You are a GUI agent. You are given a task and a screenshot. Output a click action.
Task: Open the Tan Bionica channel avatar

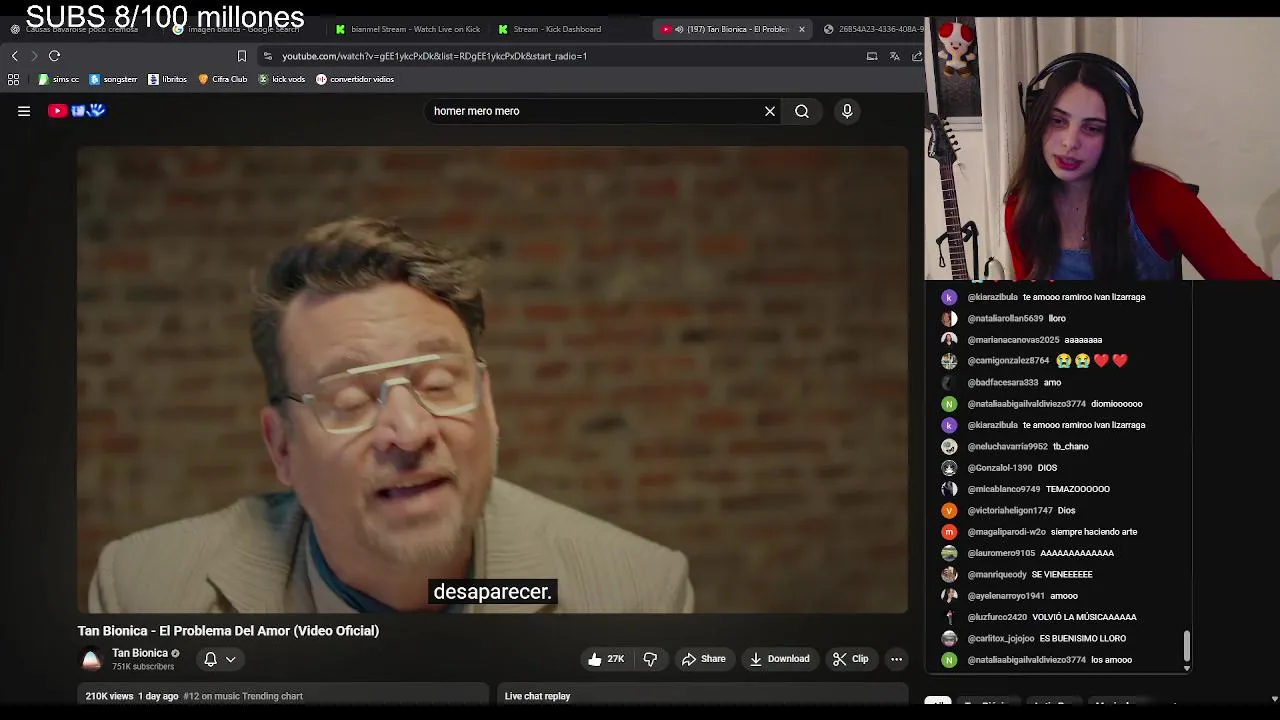[91, 659]
